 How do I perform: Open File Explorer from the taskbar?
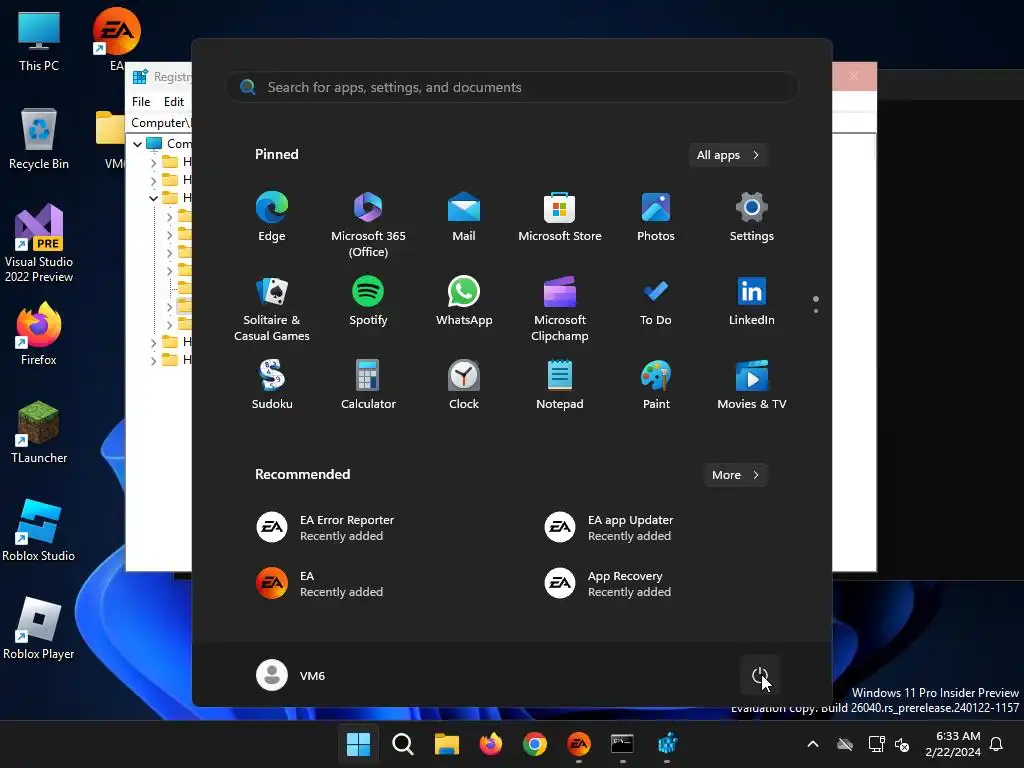pos(447,744)
